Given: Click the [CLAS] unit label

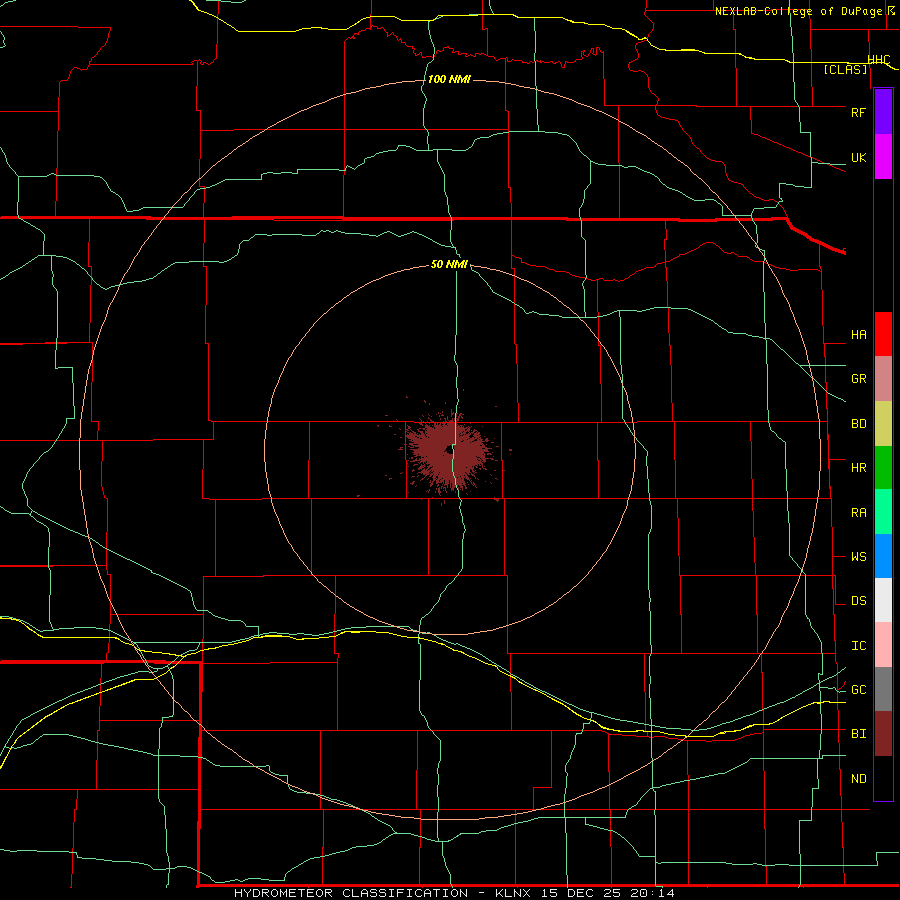Looking at the screenshot, I should 845,70.
